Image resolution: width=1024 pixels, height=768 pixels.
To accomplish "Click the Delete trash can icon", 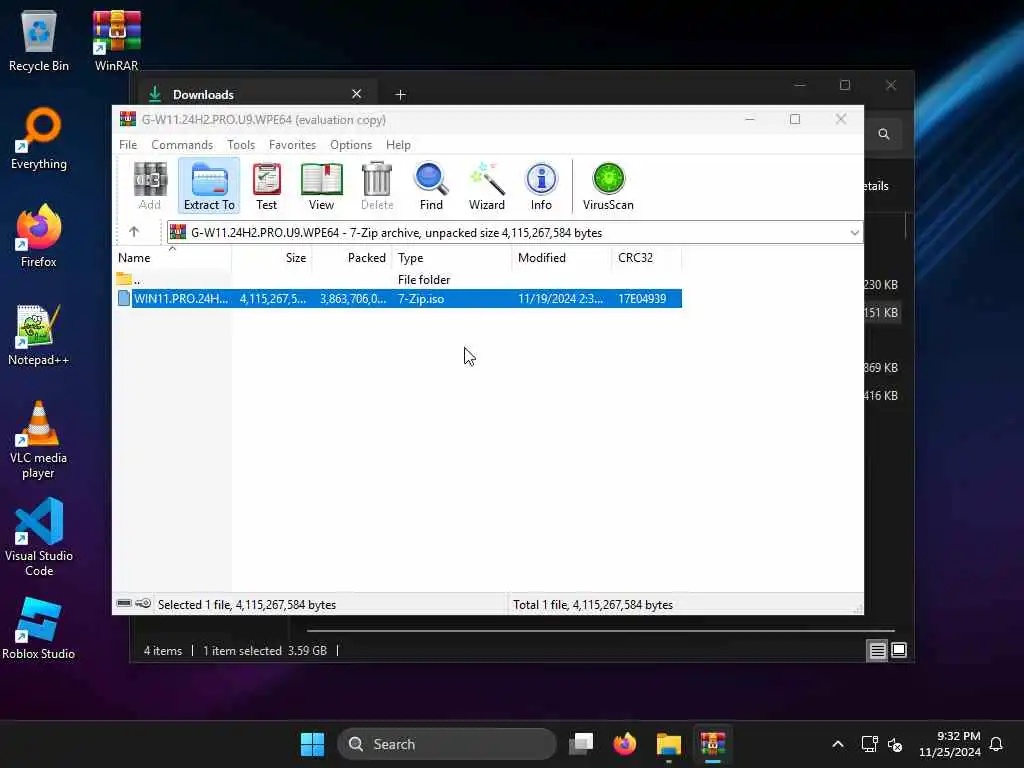I will (377, 186).
